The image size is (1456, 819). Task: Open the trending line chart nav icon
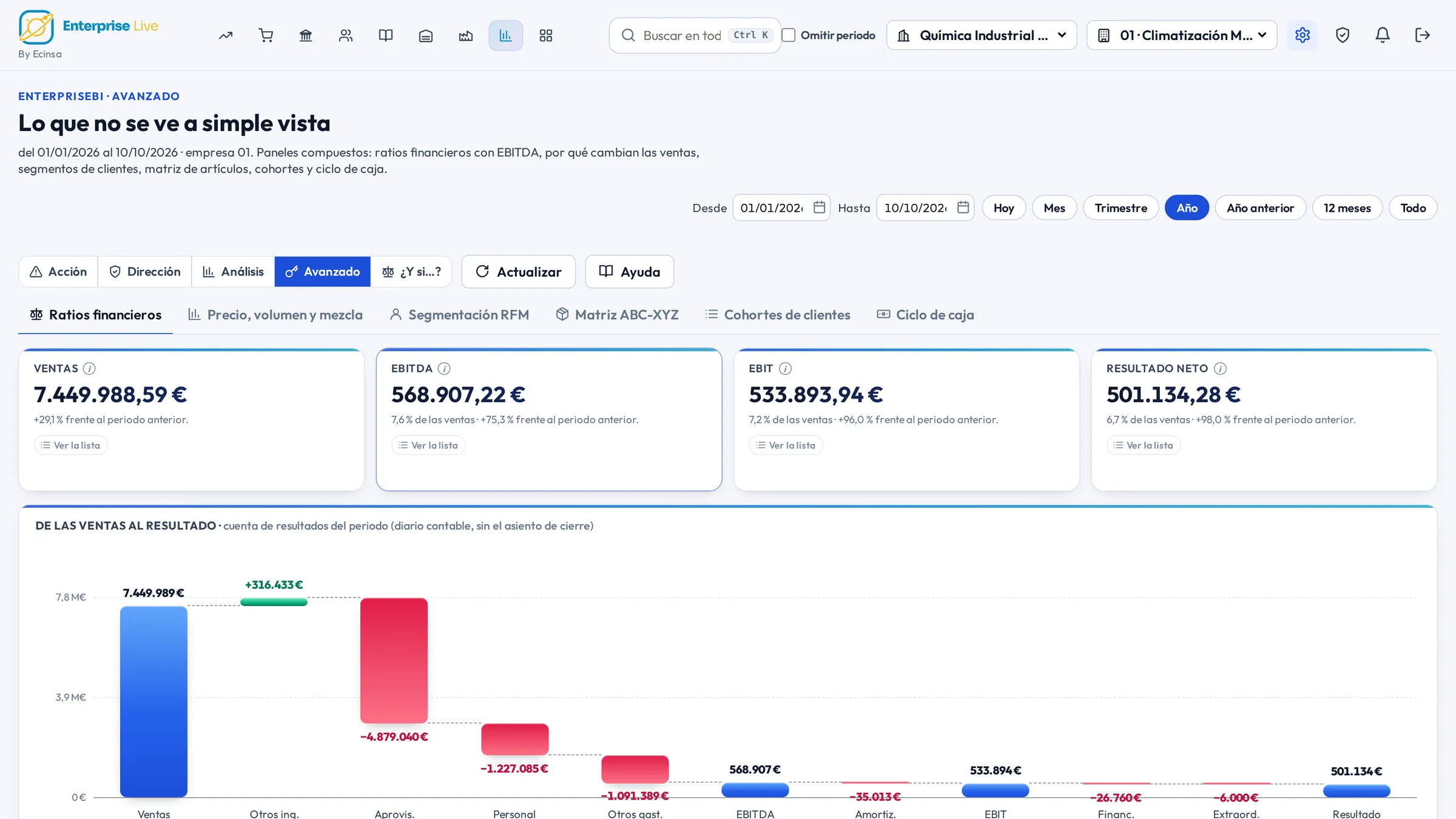pyautogui.click(x=226, y=35)
